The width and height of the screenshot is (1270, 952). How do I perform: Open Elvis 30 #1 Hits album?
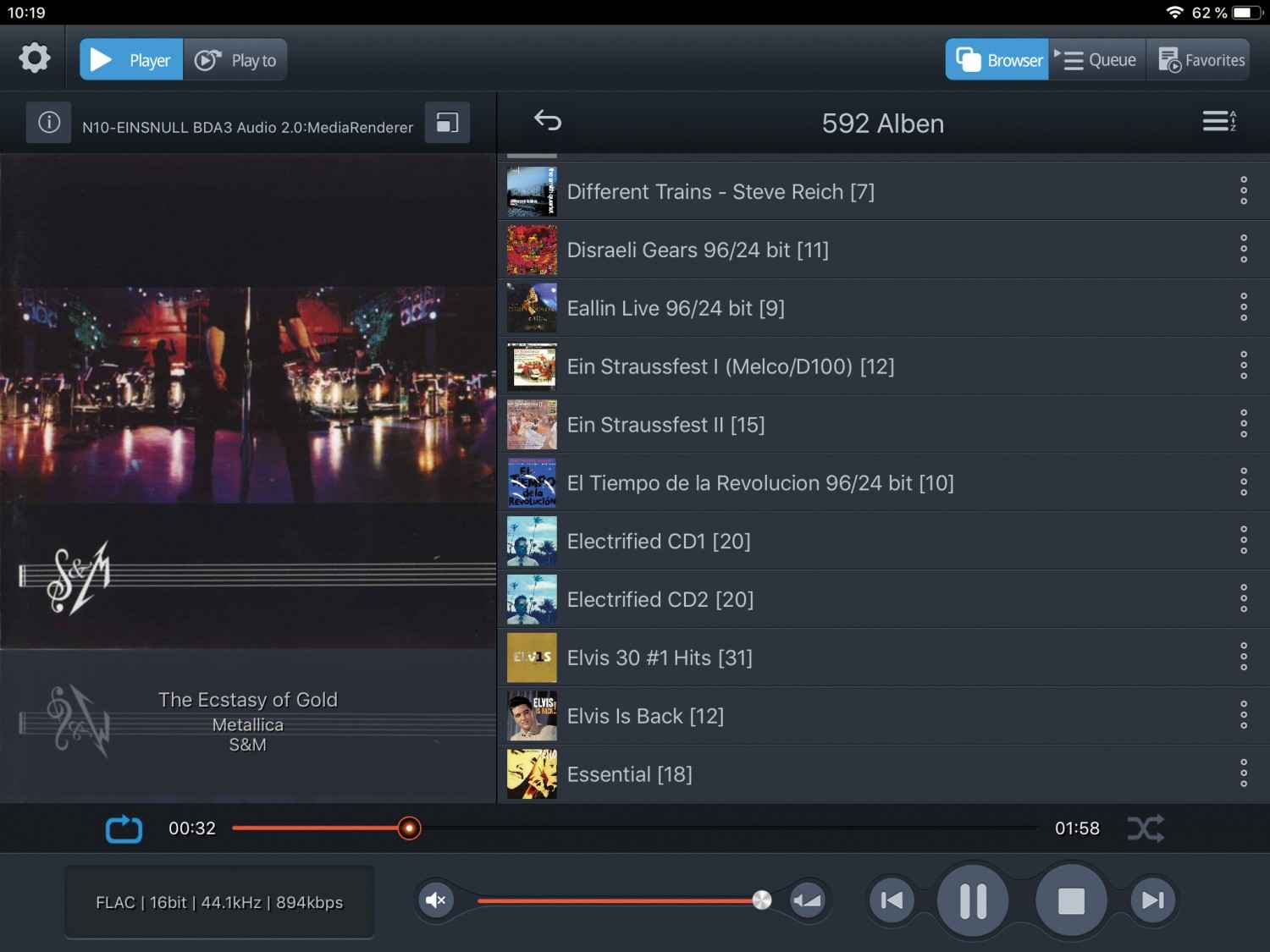coord(884,658)
